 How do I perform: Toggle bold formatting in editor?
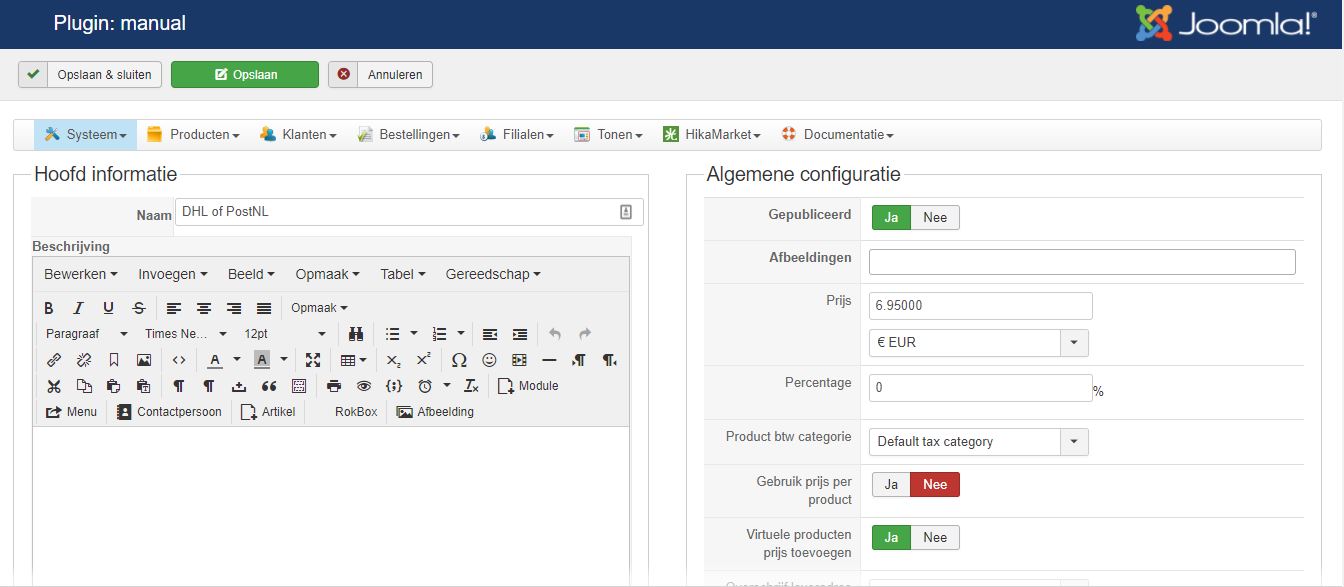pyautogui.click(x=49, y=308)
